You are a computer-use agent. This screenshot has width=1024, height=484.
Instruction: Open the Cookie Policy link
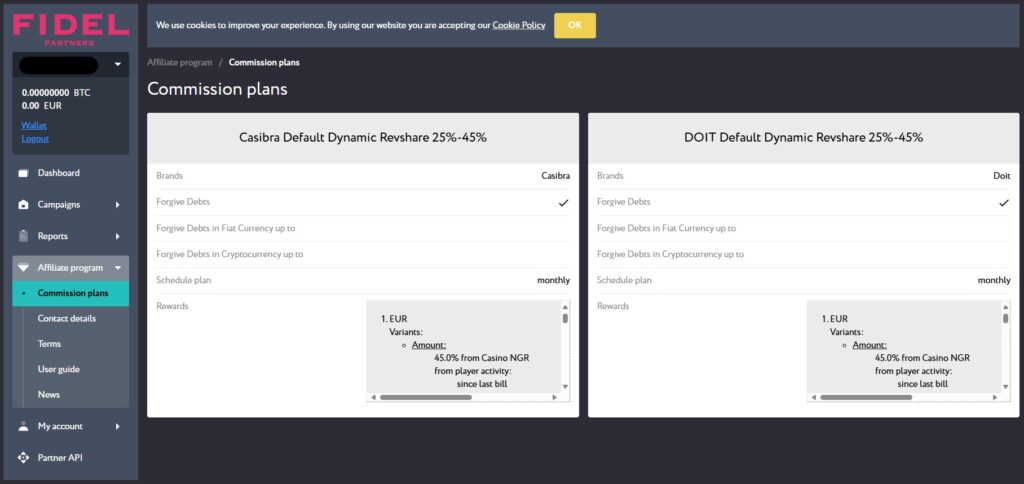(519, 25)
